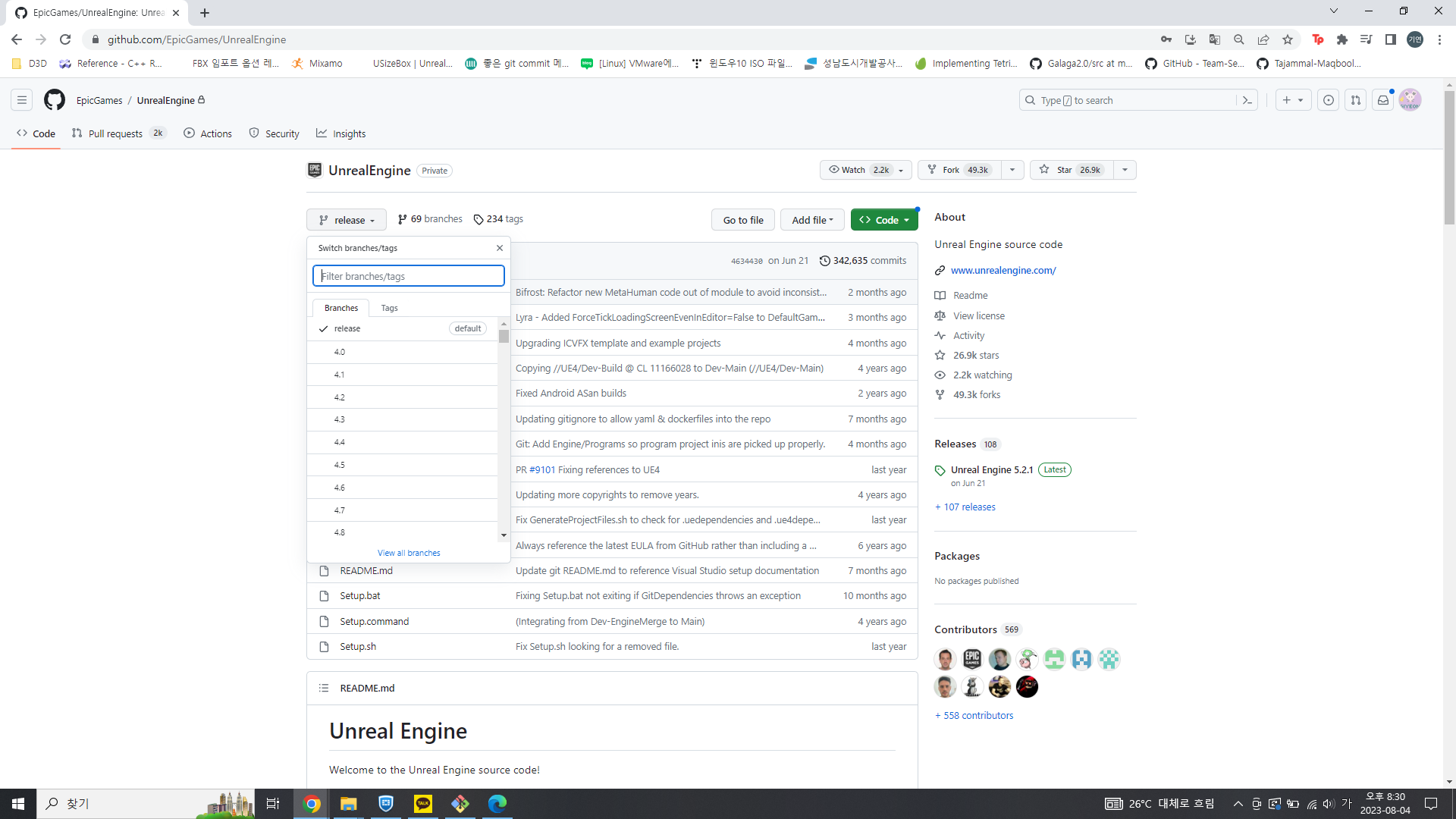Open the create new plus dropdown
Image resolution: width=1456 pixels, height=819 pixels.
(1294, 100)
